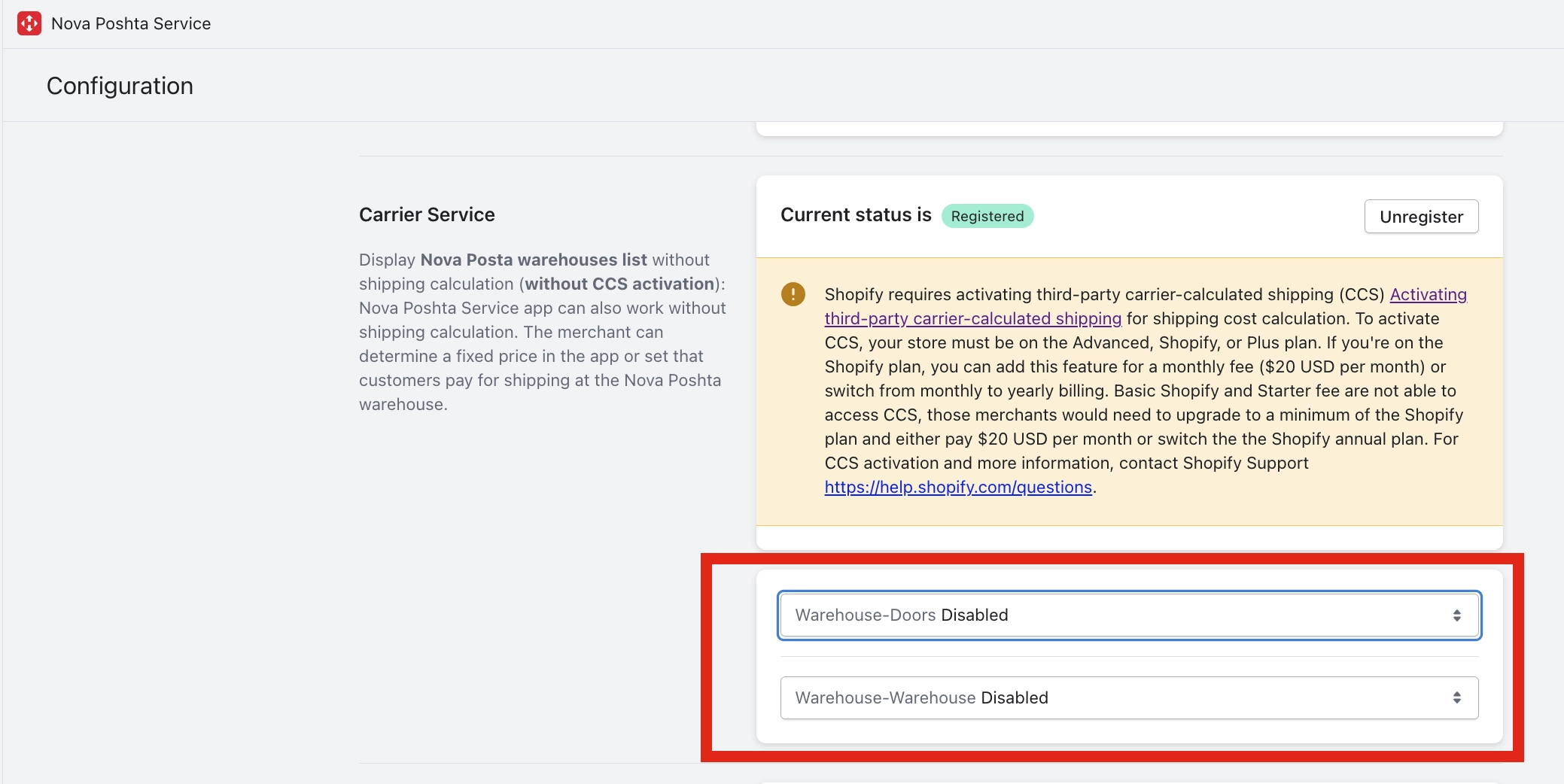
Task: Click the yellow warning exclamation icon
Action: (793, 294)
